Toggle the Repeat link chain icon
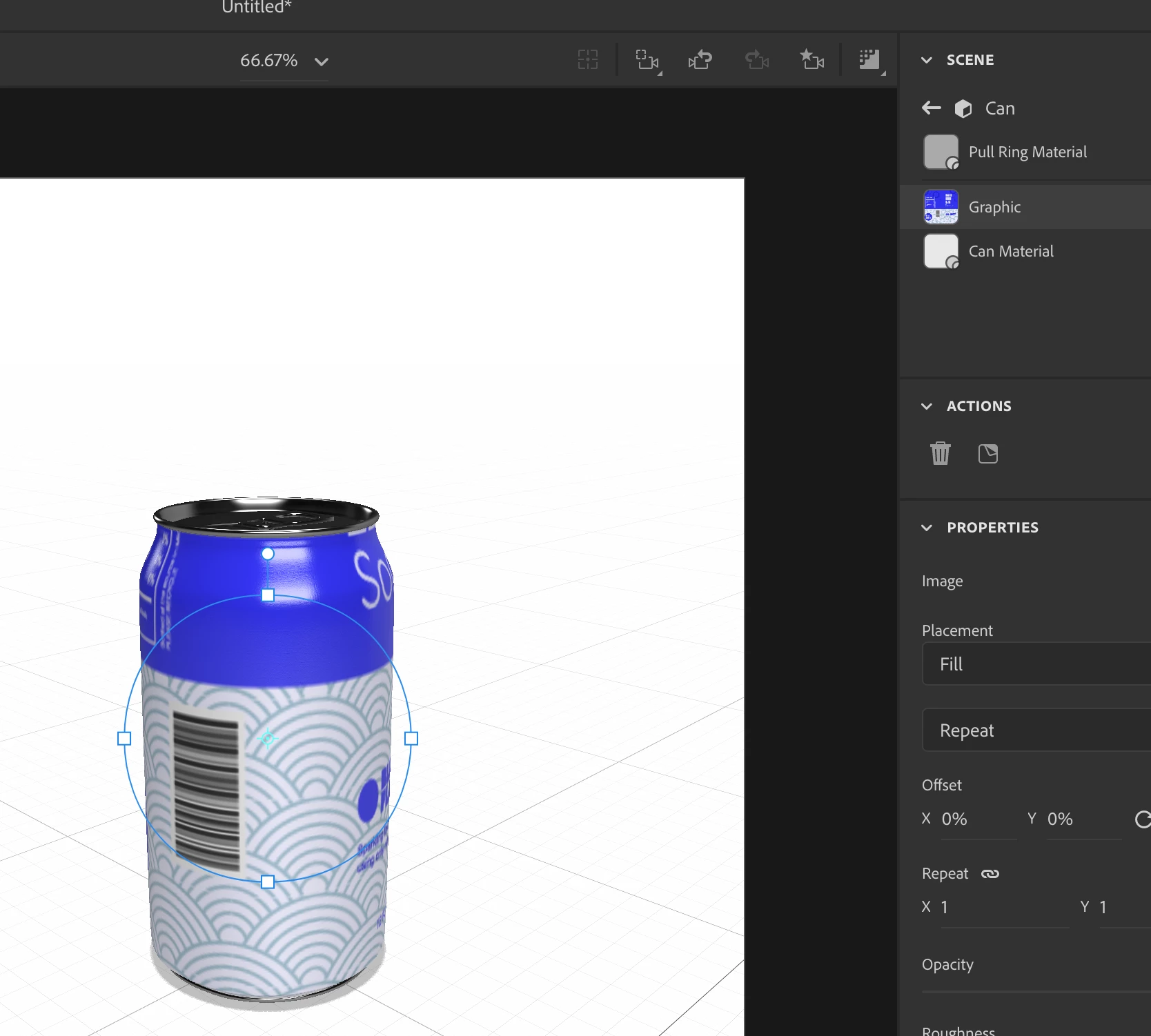Image resolution: width=1151 pixels, height=1036 pixels. (990, 874)
